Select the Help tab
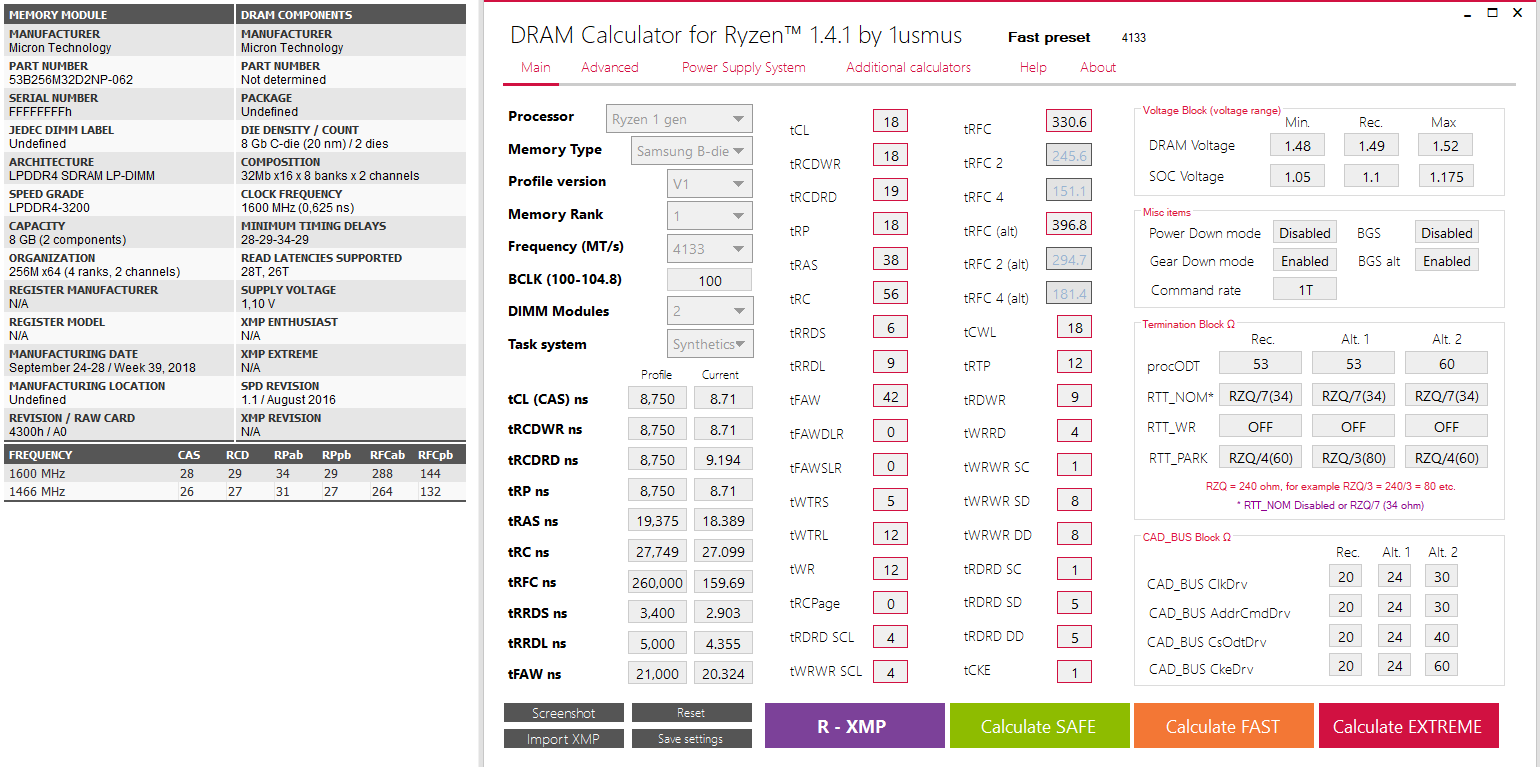This screenshot has height=767, width=1540. pos(1033,67)
